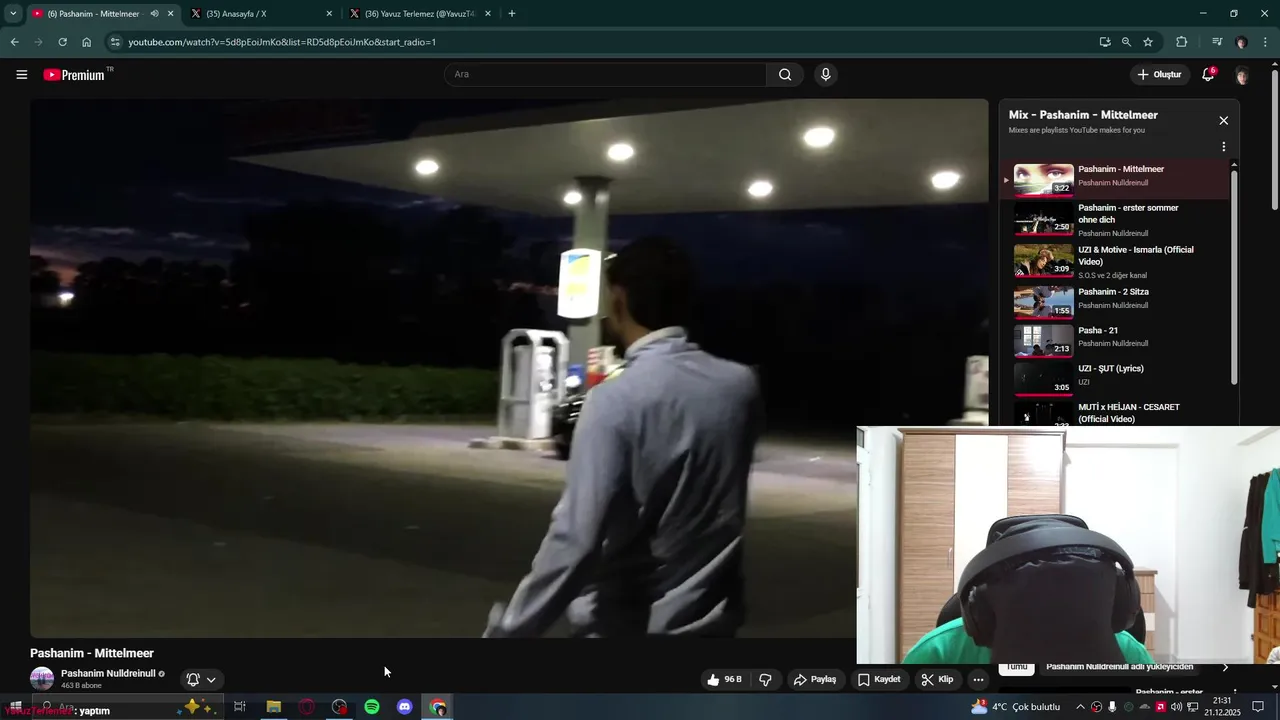Close the Anasayfa / X tab
This screenshot has width=1280, height=720.
point(329,14)
